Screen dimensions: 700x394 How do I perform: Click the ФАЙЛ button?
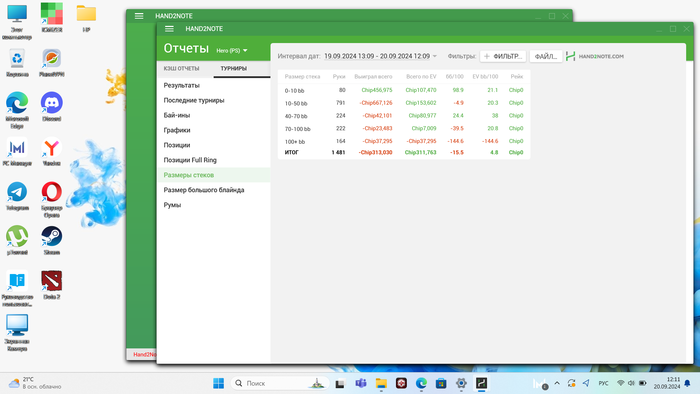546,56
